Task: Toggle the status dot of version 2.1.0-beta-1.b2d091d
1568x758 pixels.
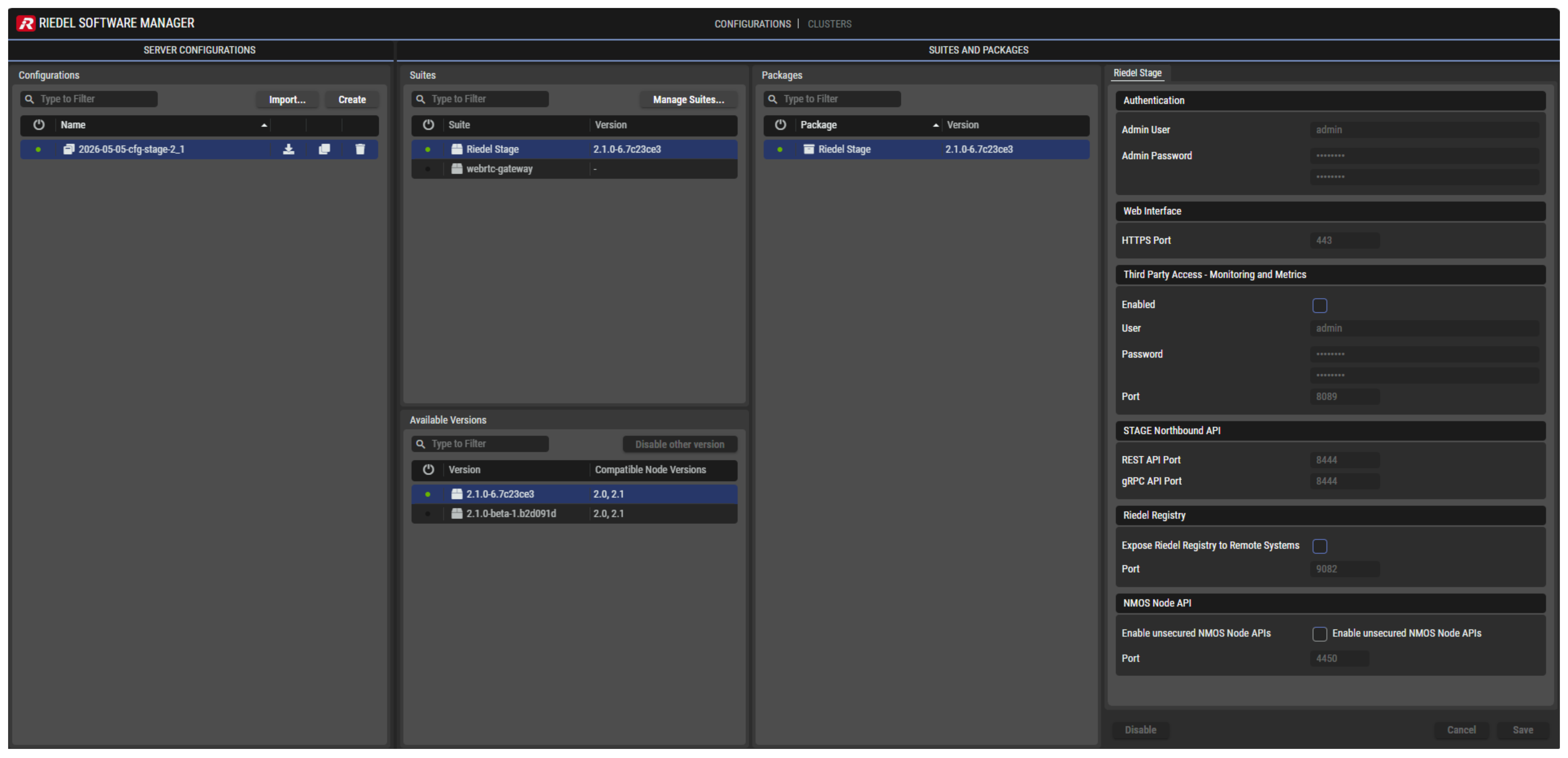Action: [x=428, y=514]
